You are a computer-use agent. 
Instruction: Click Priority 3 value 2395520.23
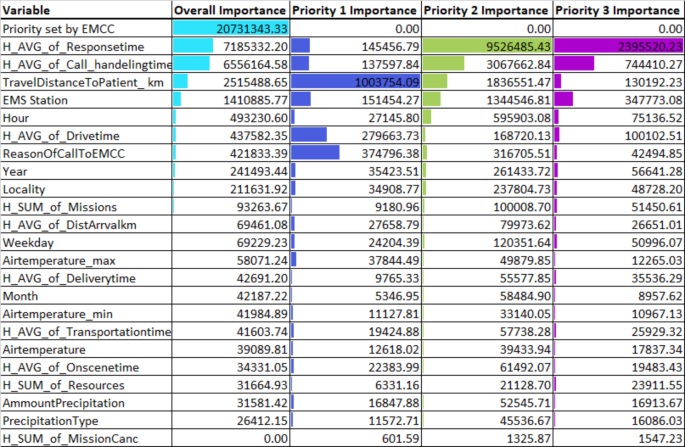tap(650, 47)
